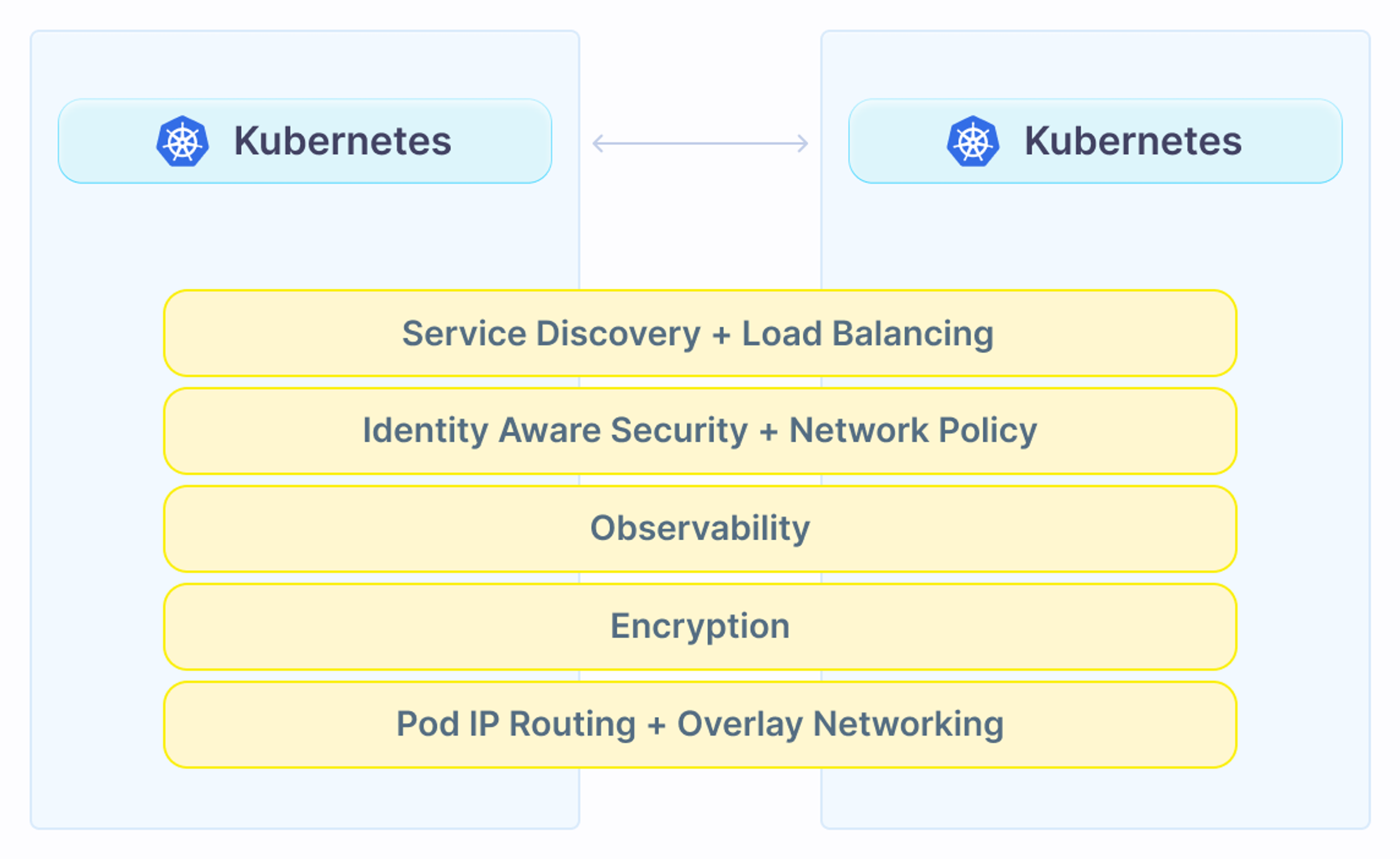Click the Pod IP Routing text
The height and width of the screenshot is (859, 1400).
516,724
